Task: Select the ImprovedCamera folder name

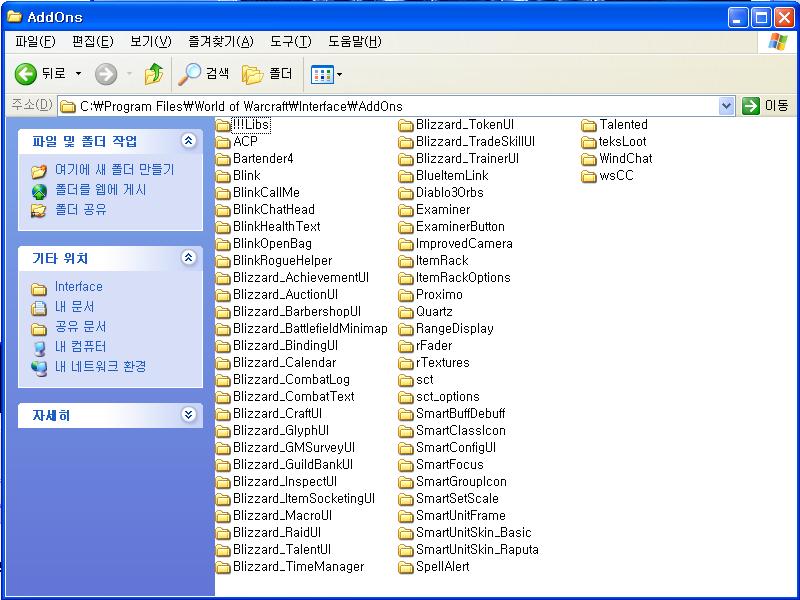Action: (464, 244)
